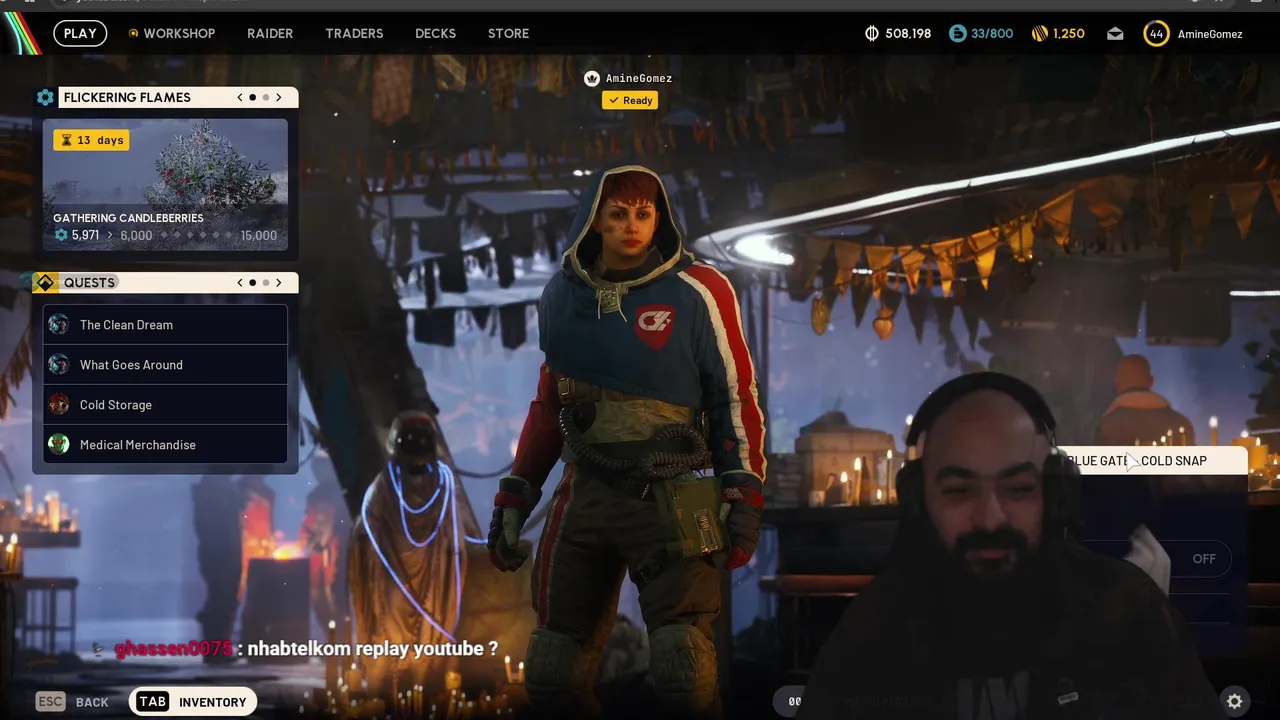The width and height of the screenshot is (1280, 720).
Task: Go to next Quests page arrow
Action: point(278,283)
